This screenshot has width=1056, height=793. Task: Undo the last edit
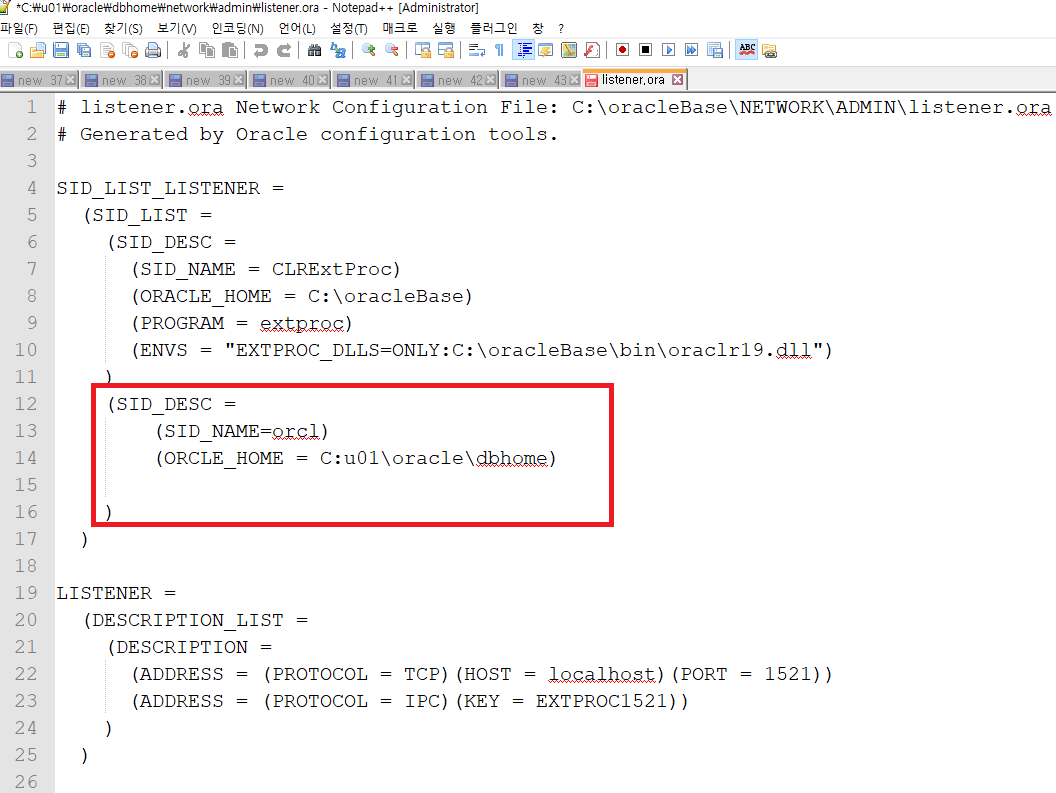click(x=259, y=49)
